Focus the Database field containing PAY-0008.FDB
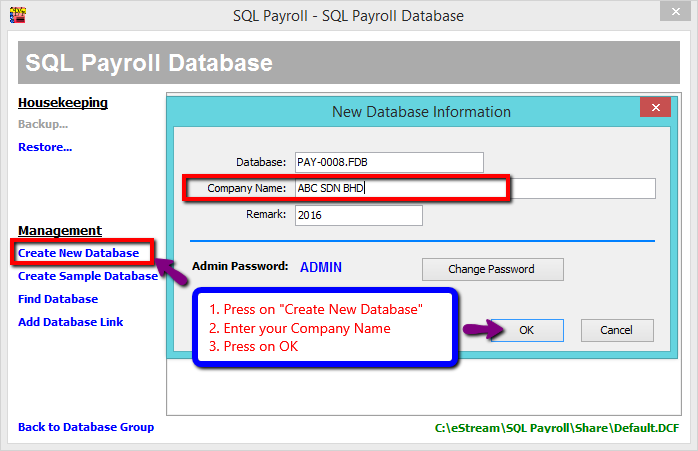The height and width of the screenshot is (451, 698). coord(389,162)
